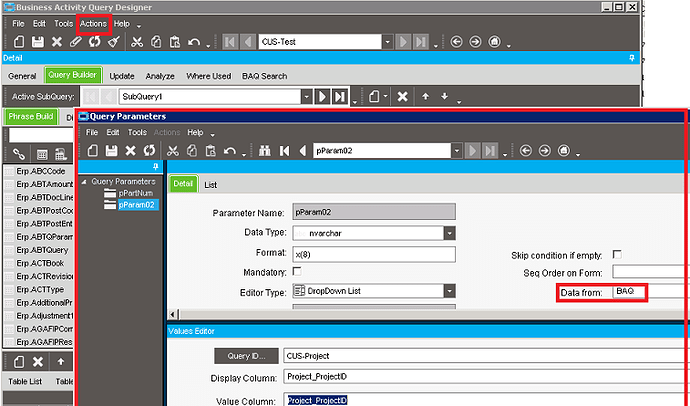Click Cut scissors icon in BAQ Designer toolbar
The height and width of the screenshot is (406, 690).
(x=137, y=42)
